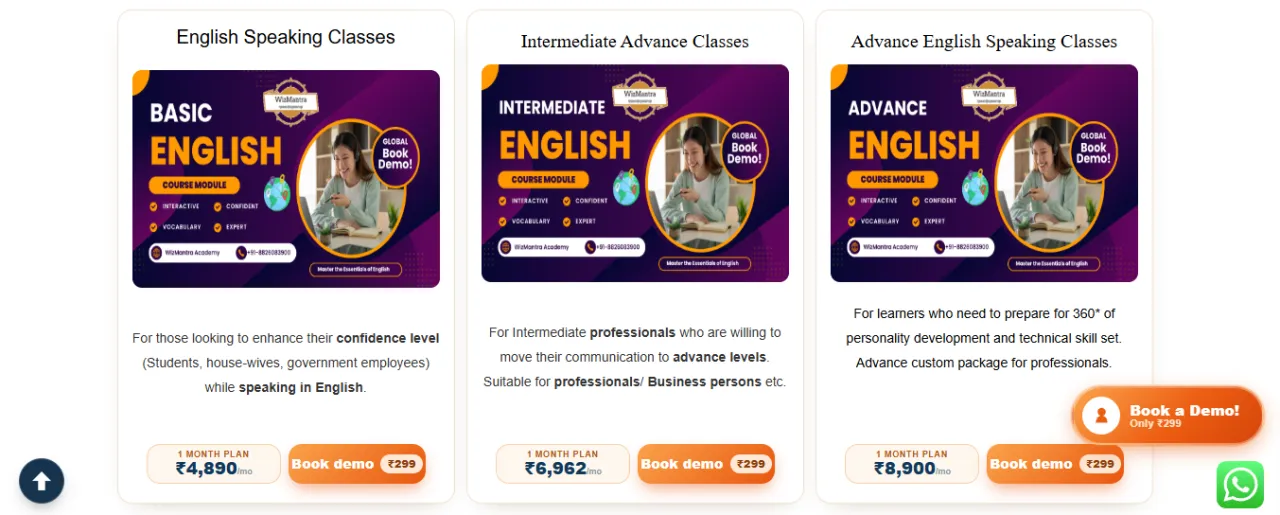Select the ₹6,962 1 month plan
The height and width of the screenshot is (515, 1280).
click(x=563, y=464)
